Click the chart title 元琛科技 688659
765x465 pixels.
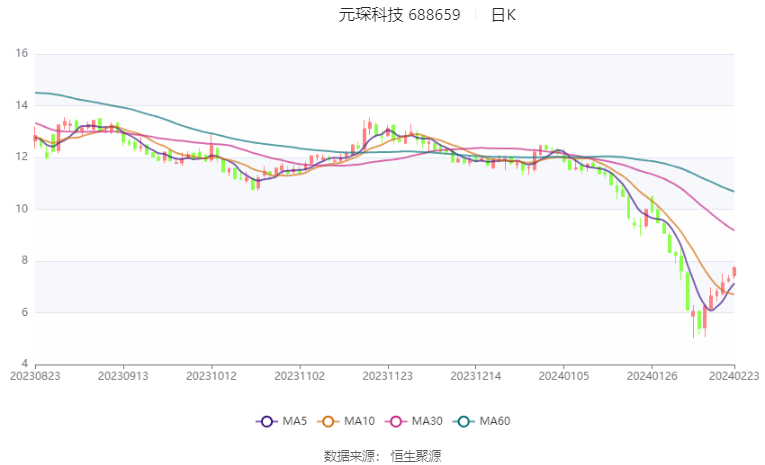[x=399, y=15]
